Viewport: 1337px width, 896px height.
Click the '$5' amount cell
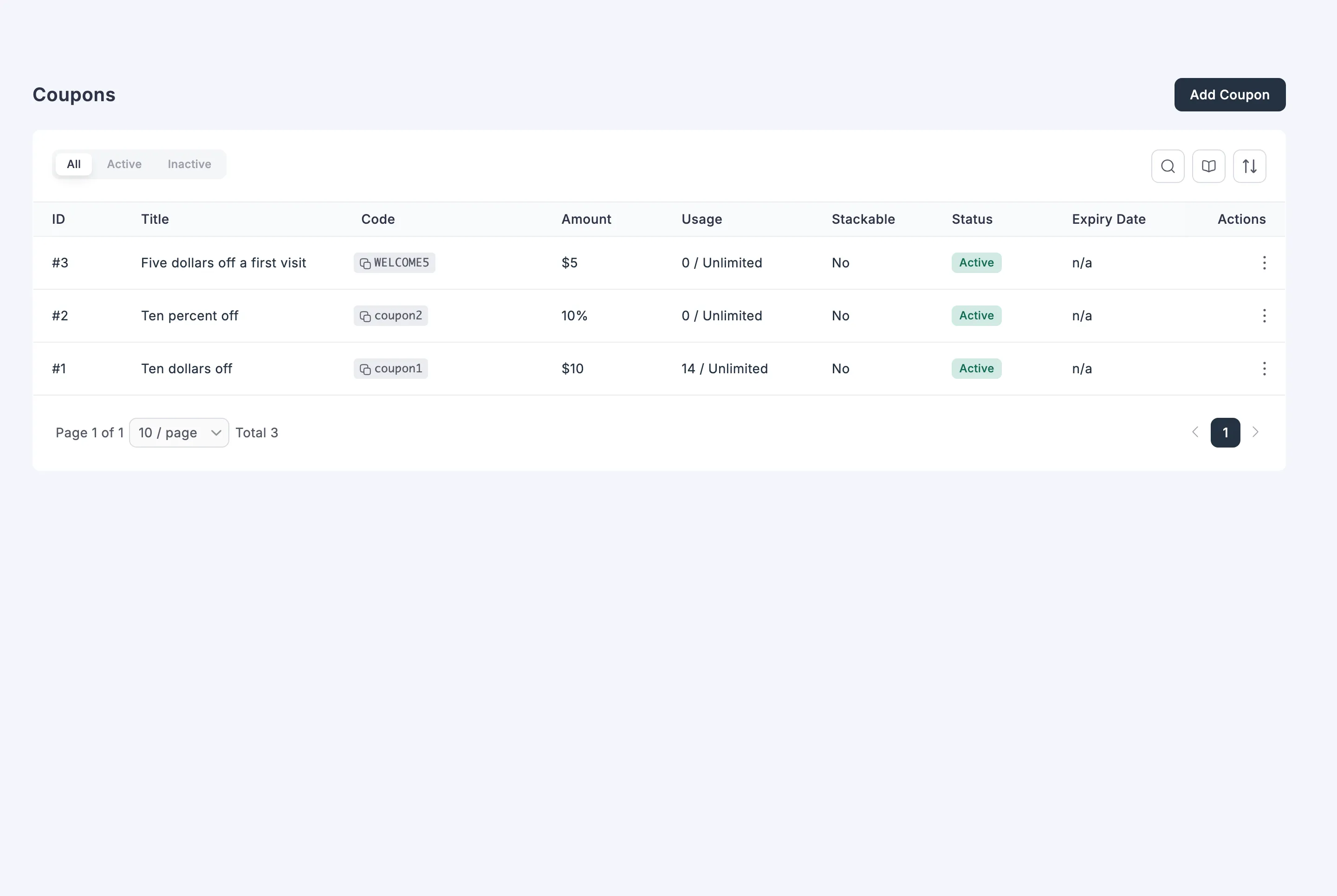point(569,263)
